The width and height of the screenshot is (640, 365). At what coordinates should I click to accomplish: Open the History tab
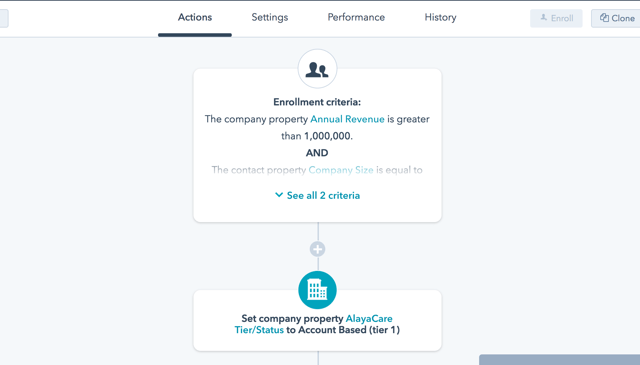coord(440,17)
